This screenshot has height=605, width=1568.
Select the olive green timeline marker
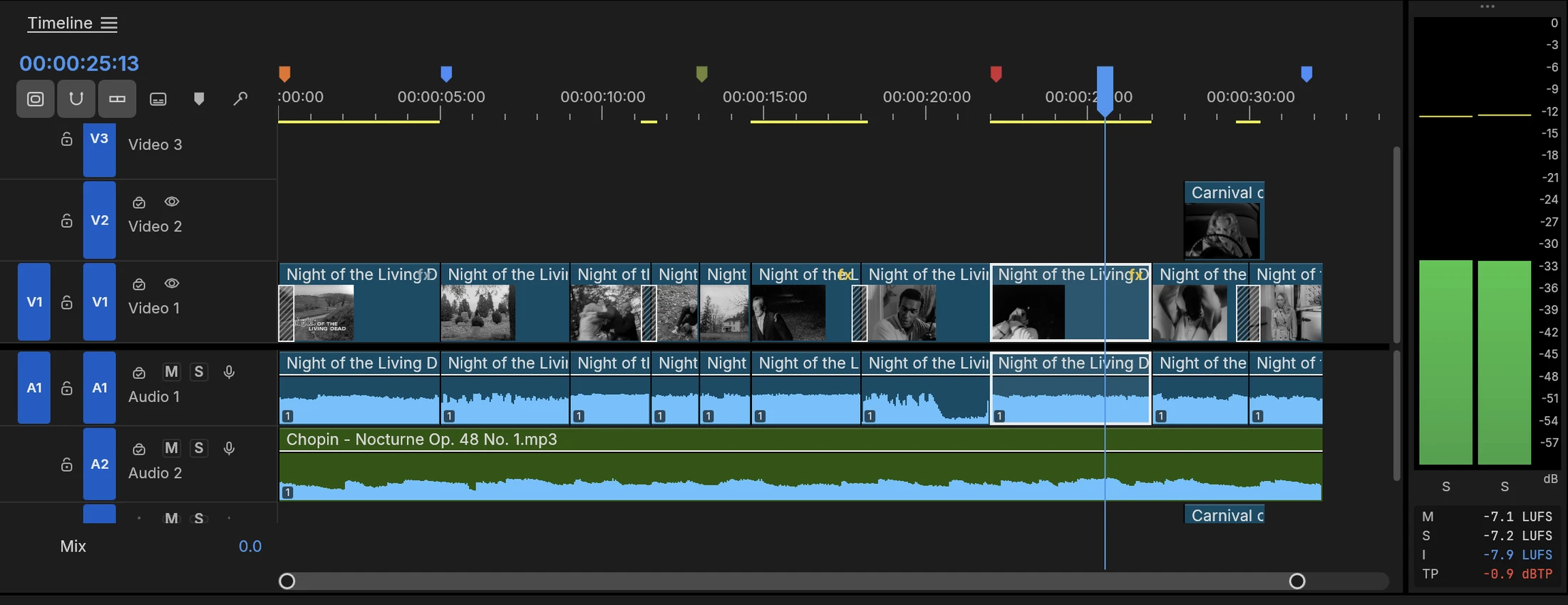click(x=701, y=73)
